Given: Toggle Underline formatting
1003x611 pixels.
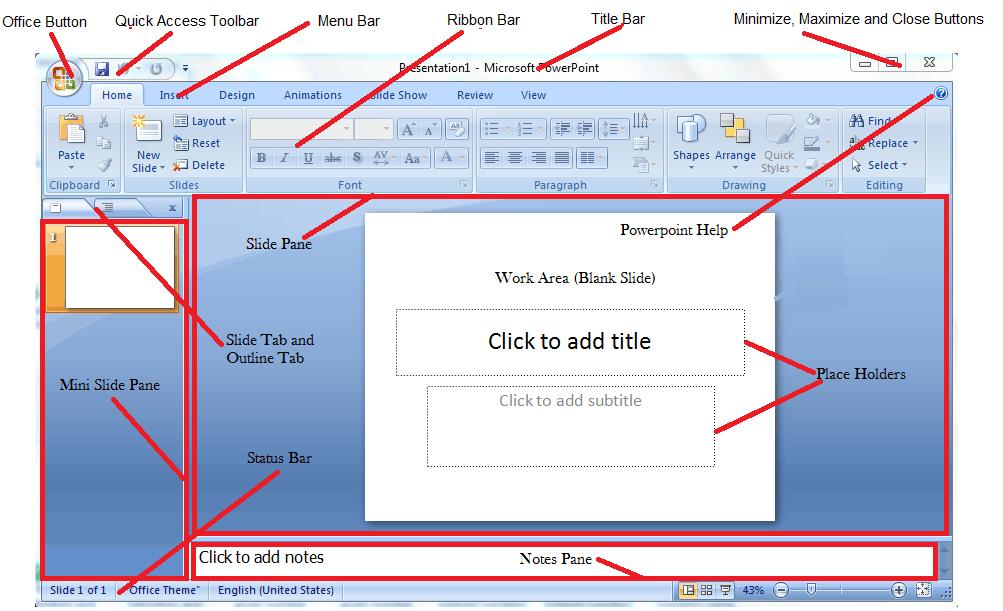Looking at the screenshot, I should [x=308, y=157].
